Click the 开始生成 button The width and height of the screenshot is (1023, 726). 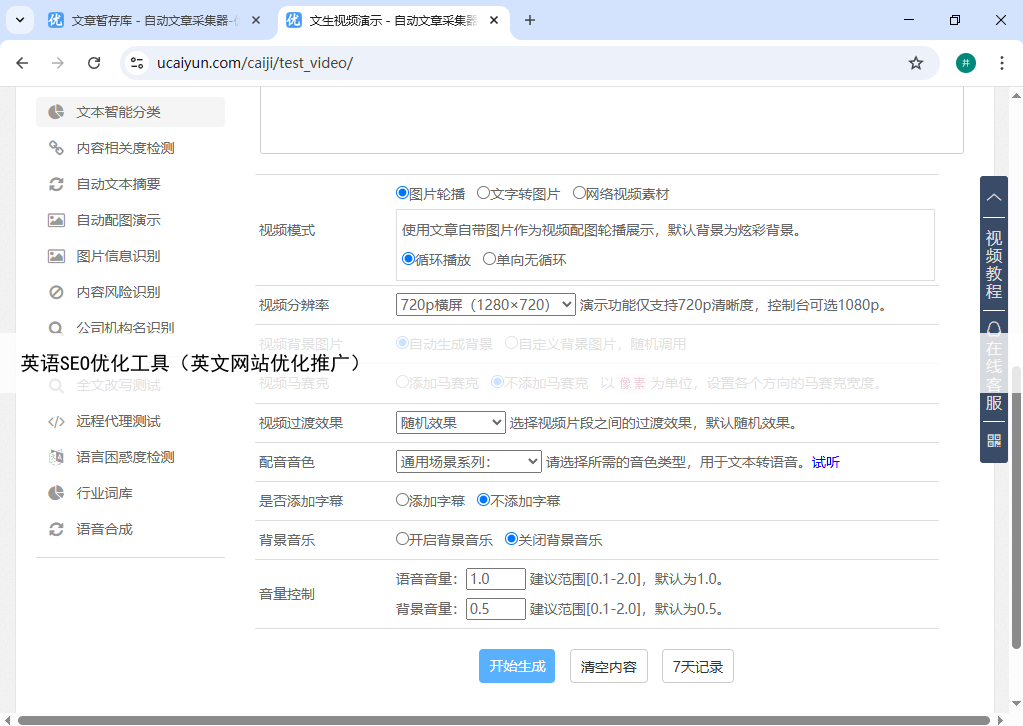[517, 666]
